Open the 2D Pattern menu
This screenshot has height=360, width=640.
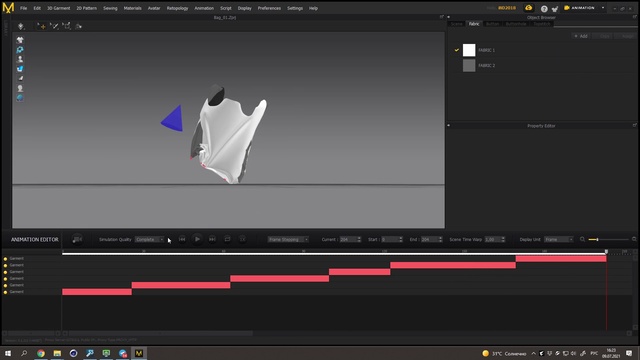pos(87,8)
